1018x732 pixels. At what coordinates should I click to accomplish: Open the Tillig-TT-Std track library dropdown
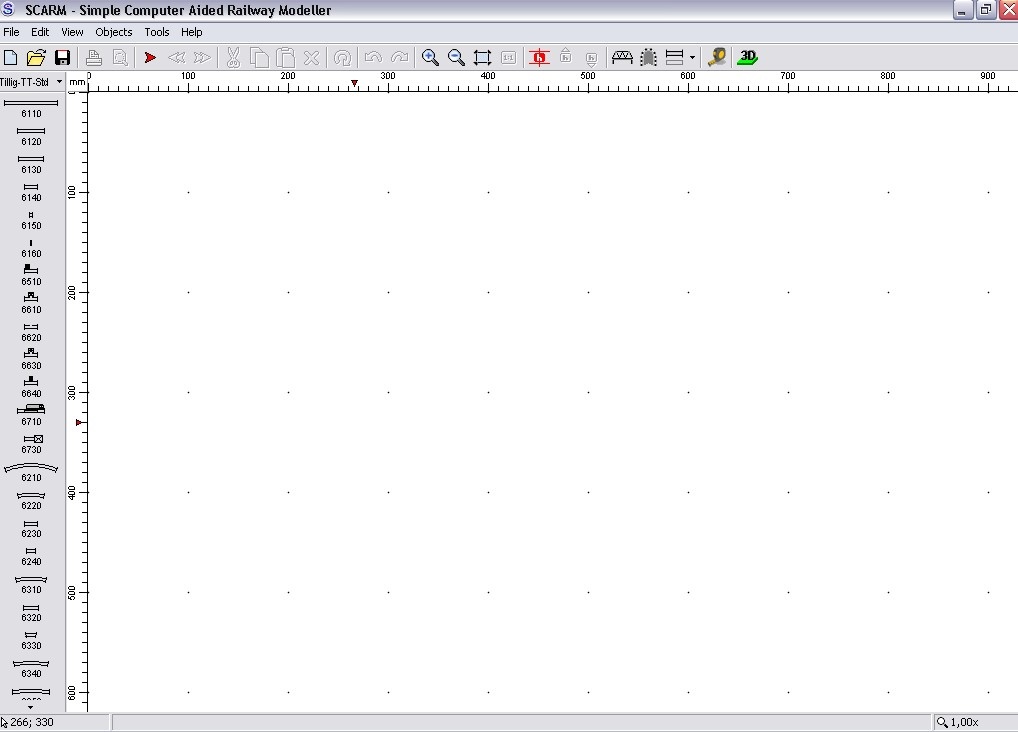coord(32,82)
